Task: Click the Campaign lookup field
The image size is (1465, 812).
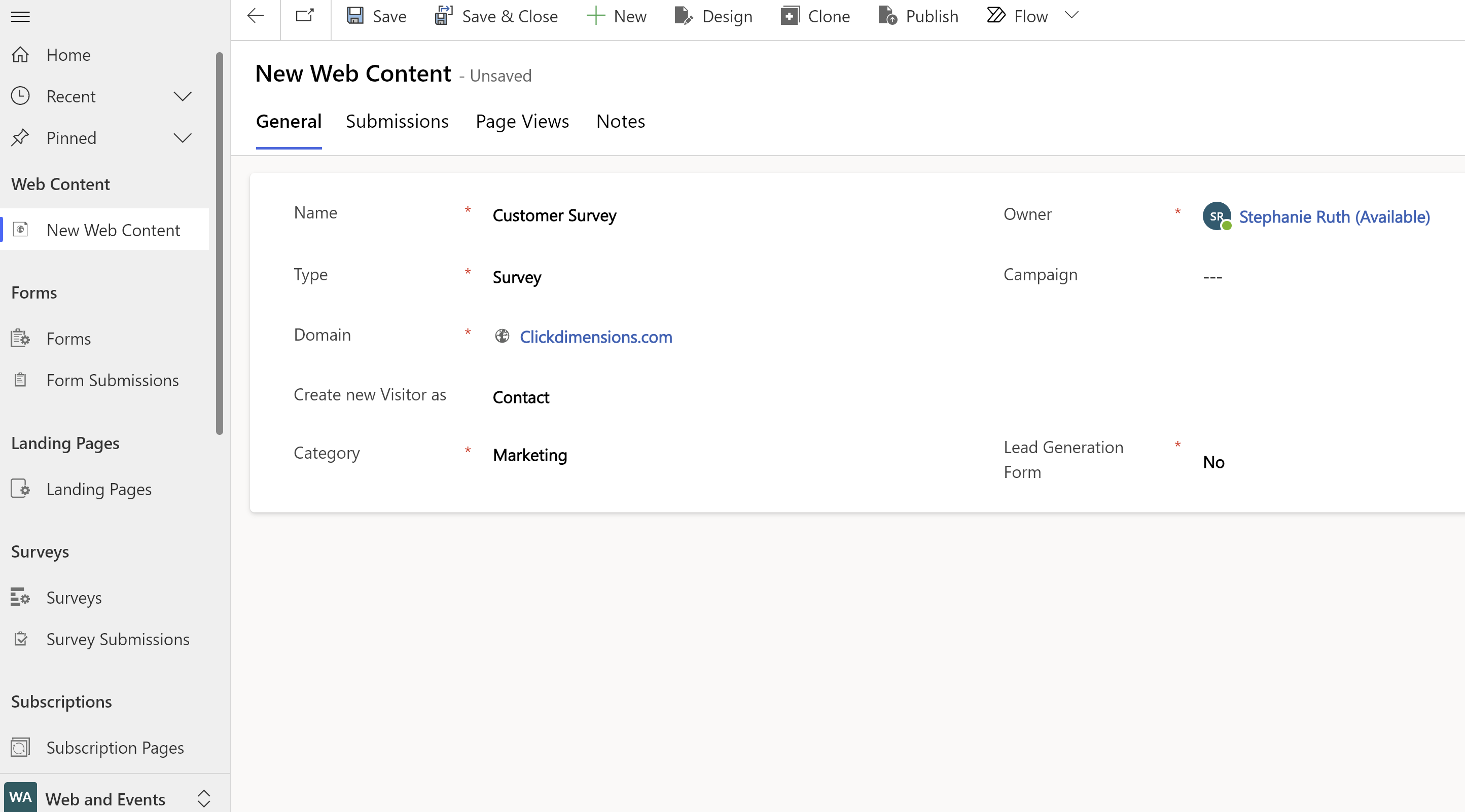Action: (x=1212, y=276)
